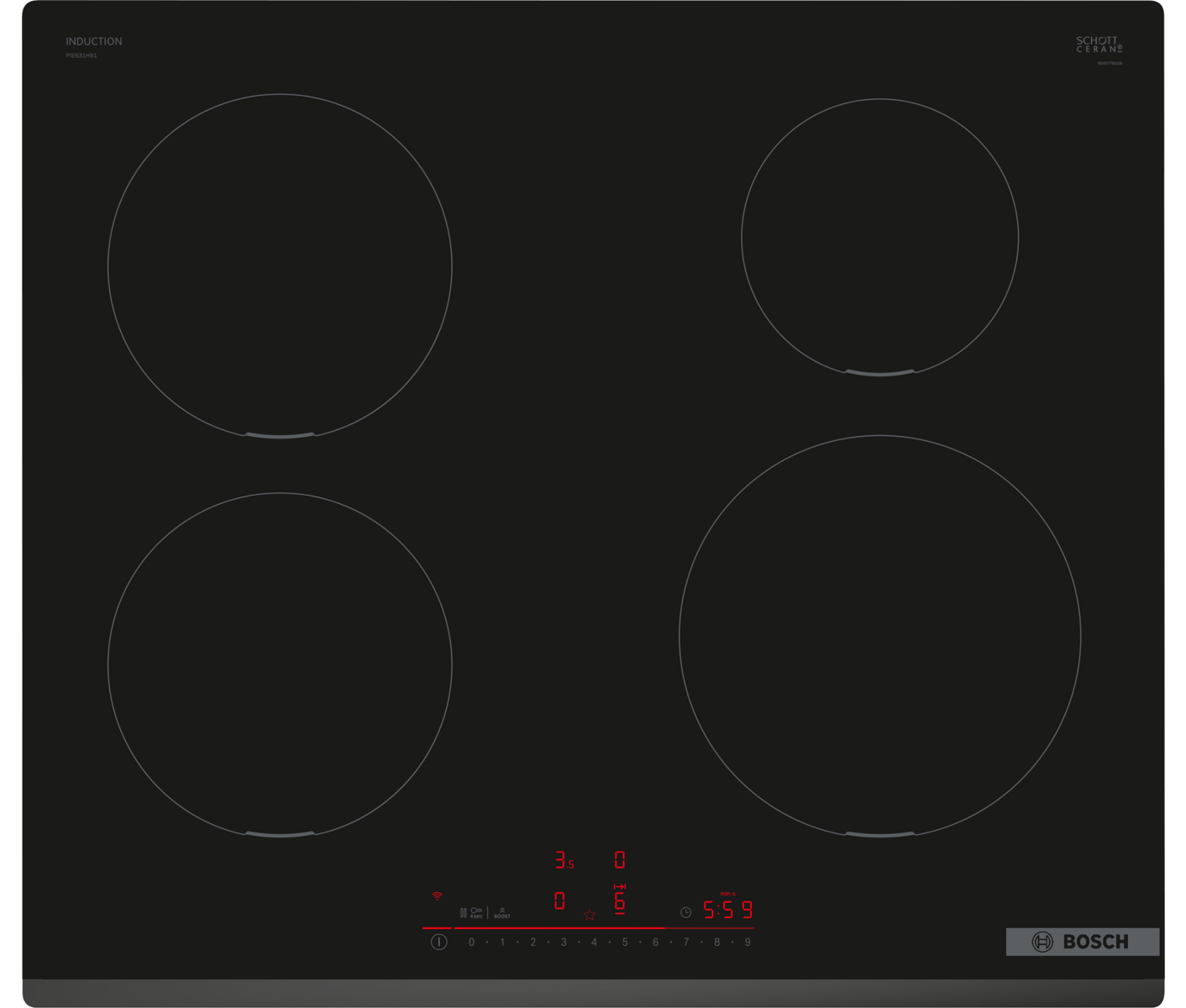Select the rear right zone display 0
Viewport: 1186px width, 1008px height.
[x=620, y=860]
